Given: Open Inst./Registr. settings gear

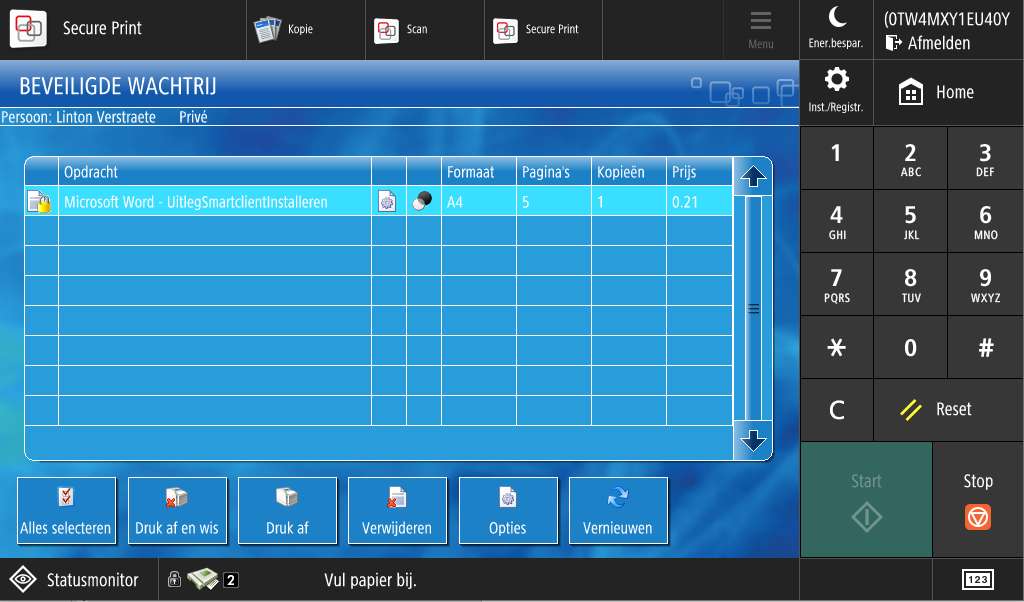Looking at the screenshot, I should point(836,92).
